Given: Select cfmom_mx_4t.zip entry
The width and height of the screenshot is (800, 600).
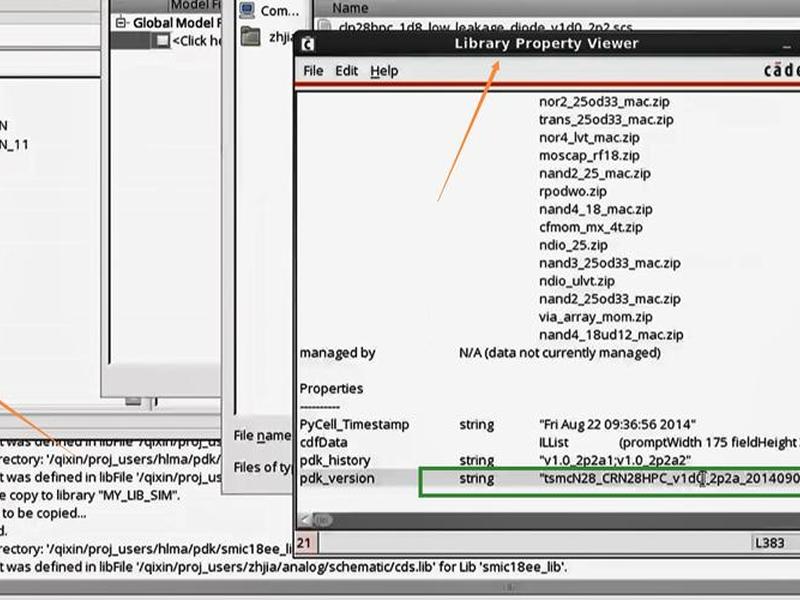Looking at the screenshot, I should pyautogui.click(x=591, y=227).
